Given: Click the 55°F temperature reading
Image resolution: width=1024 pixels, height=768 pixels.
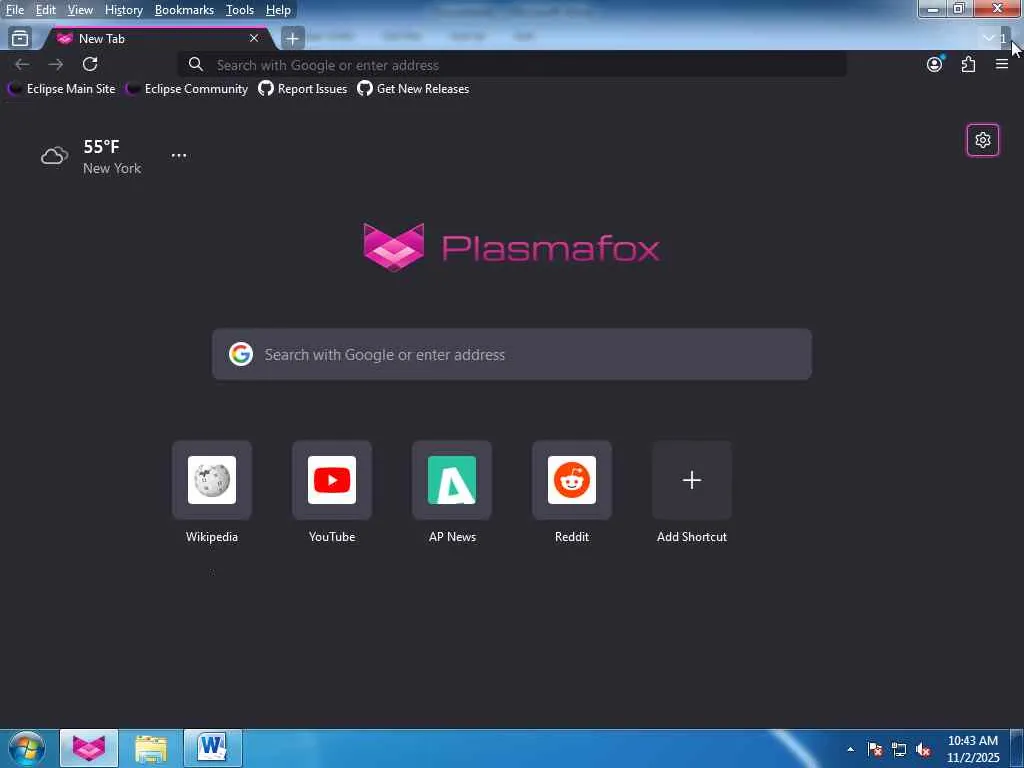Looking at the screenshot, I should [x=101, y=146].
